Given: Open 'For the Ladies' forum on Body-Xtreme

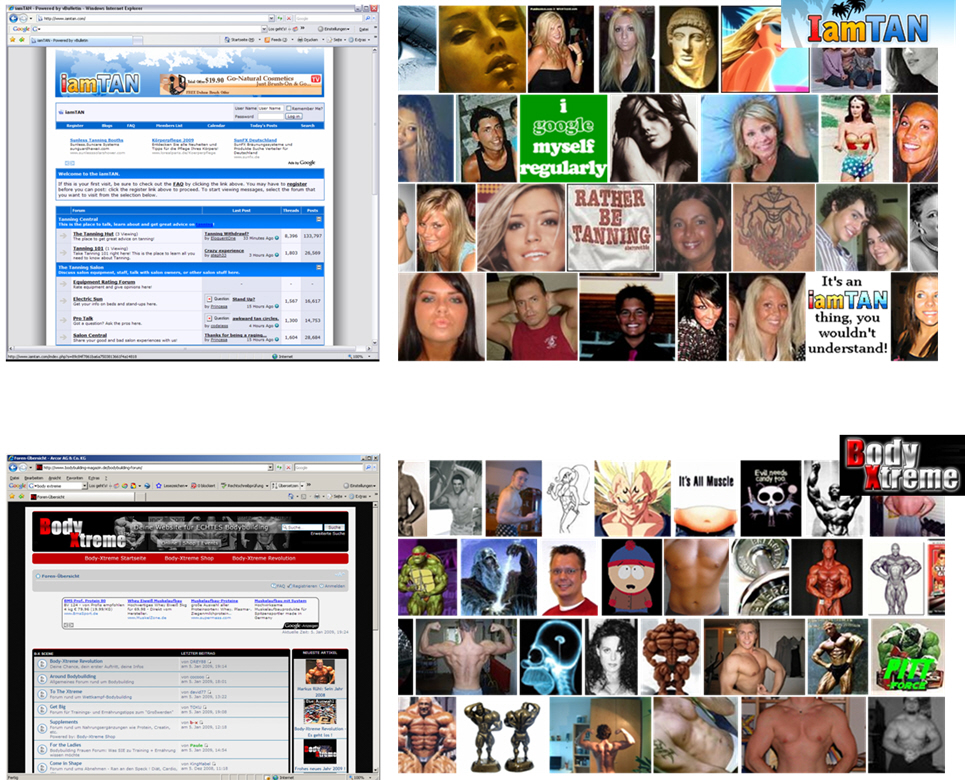Looking at the screenshot, I should (65, 744).
